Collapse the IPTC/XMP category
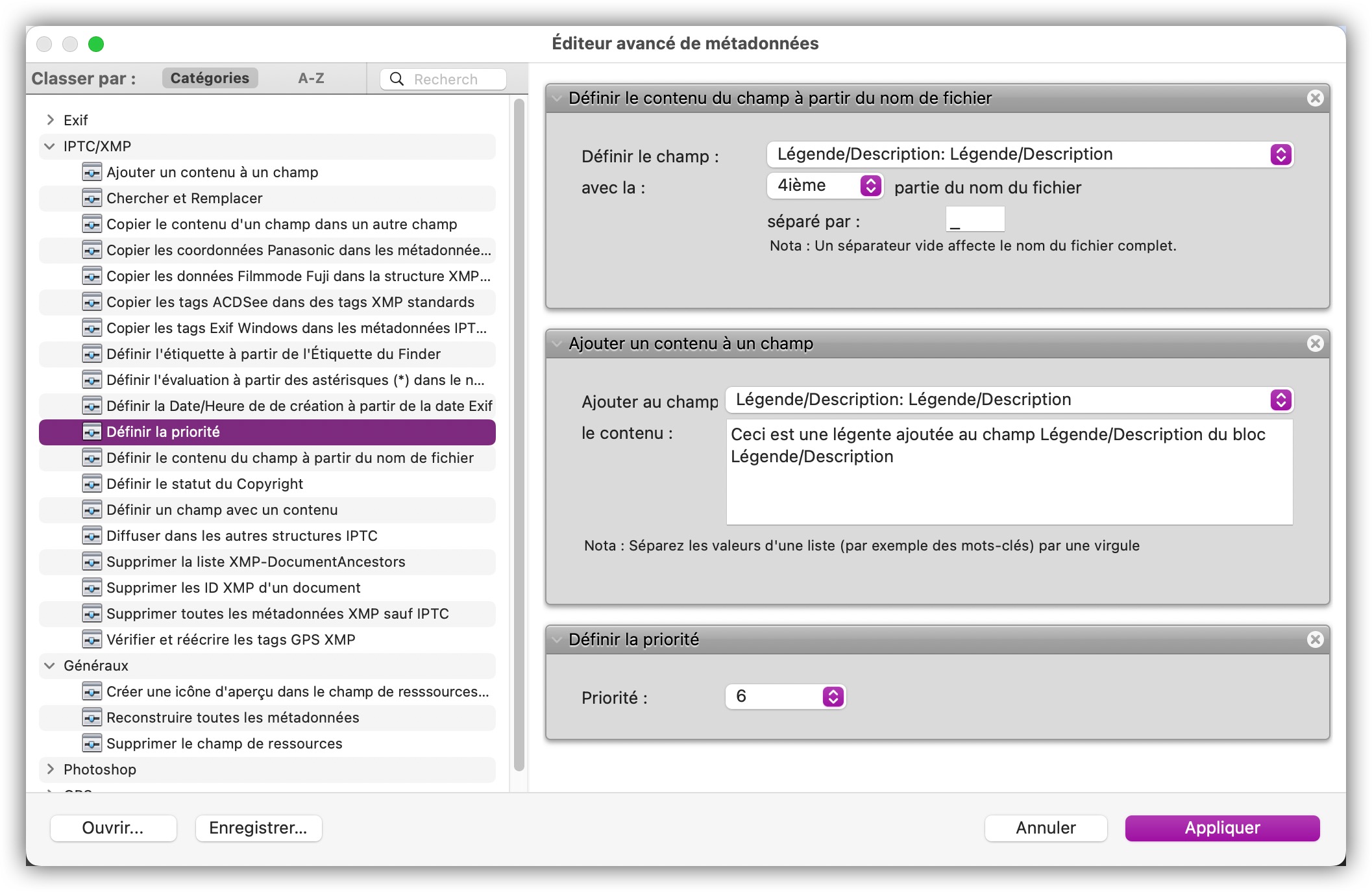Image resolution: width=1372 pixels, height=892 pixels. (50, 146)
